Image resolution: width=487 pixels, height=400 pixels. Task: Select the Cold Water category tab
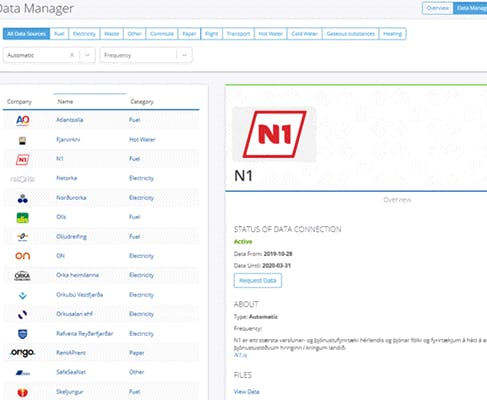(304, 34)
